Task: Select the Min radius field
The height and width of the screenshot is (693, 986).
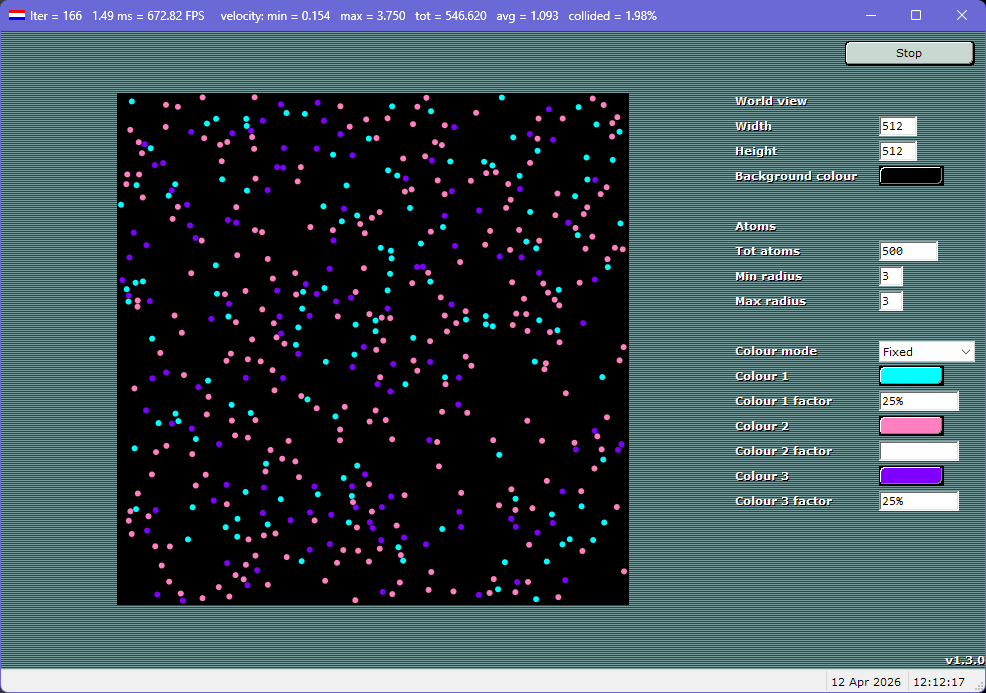Action: click(x=891, y=277)
